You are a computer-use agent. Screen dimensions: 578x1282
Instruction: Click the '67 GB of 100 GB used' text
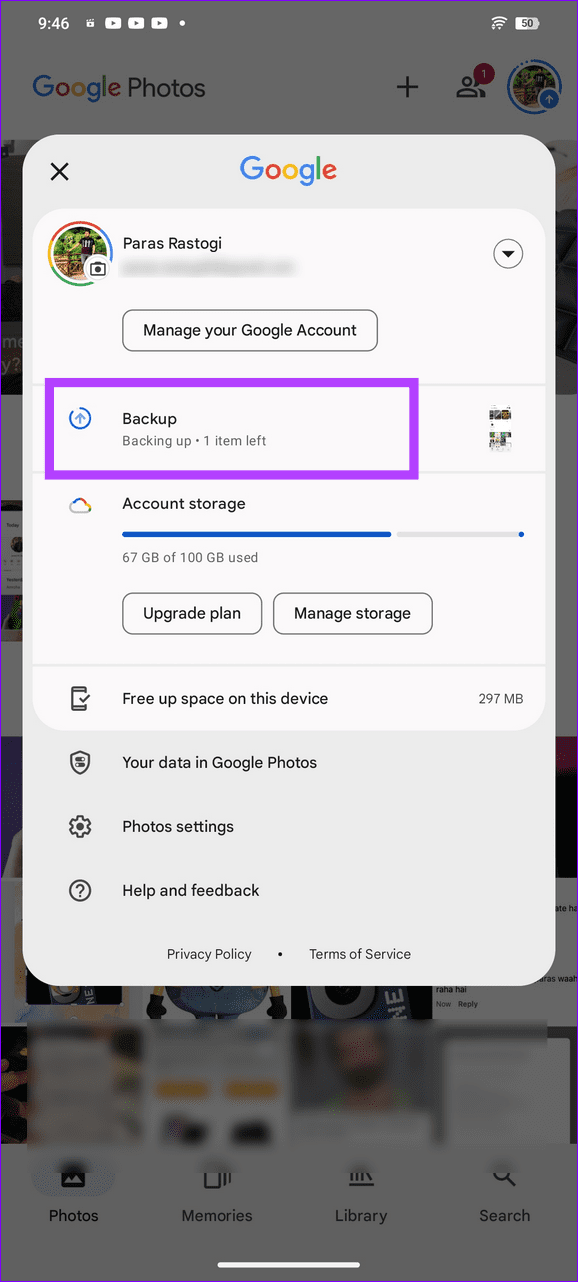(190, 558)
